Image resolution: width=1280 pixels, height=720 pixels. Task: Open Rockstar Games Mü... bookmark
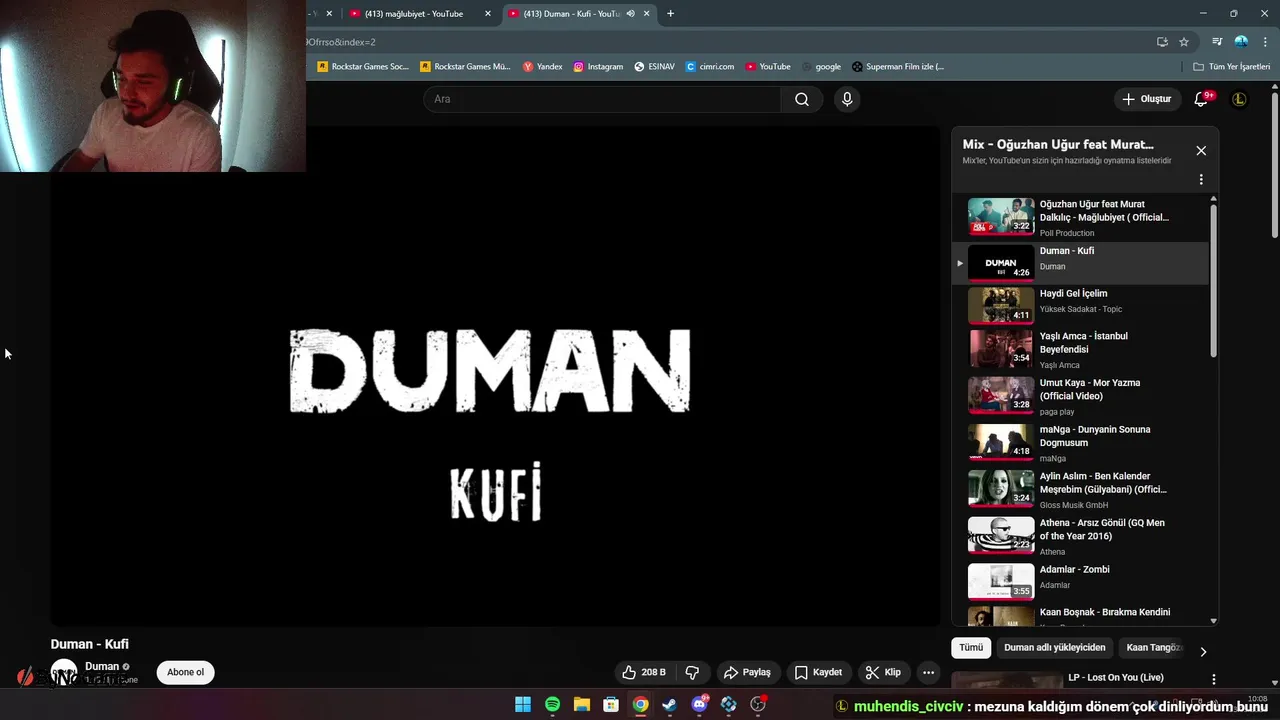pyautogui.click(x=466, y=66)
